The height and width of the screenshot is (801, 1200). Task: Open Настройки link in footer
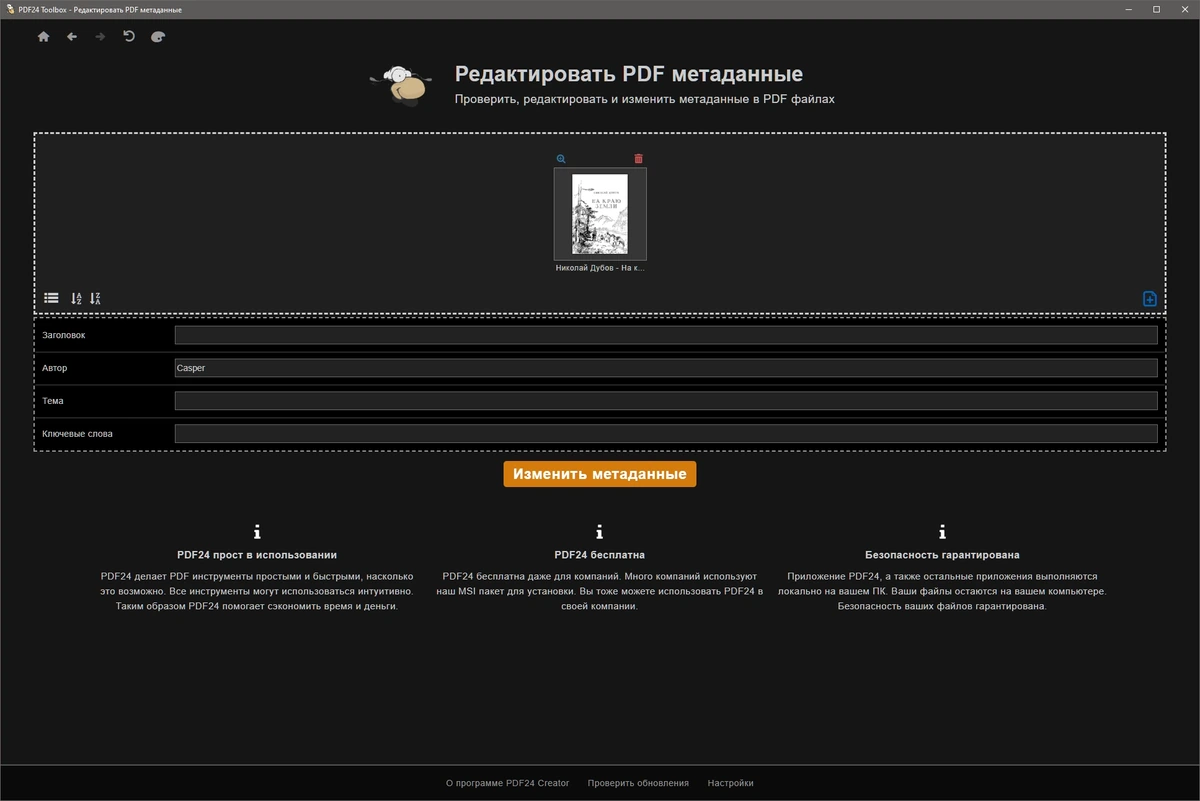tap(730, 783)
